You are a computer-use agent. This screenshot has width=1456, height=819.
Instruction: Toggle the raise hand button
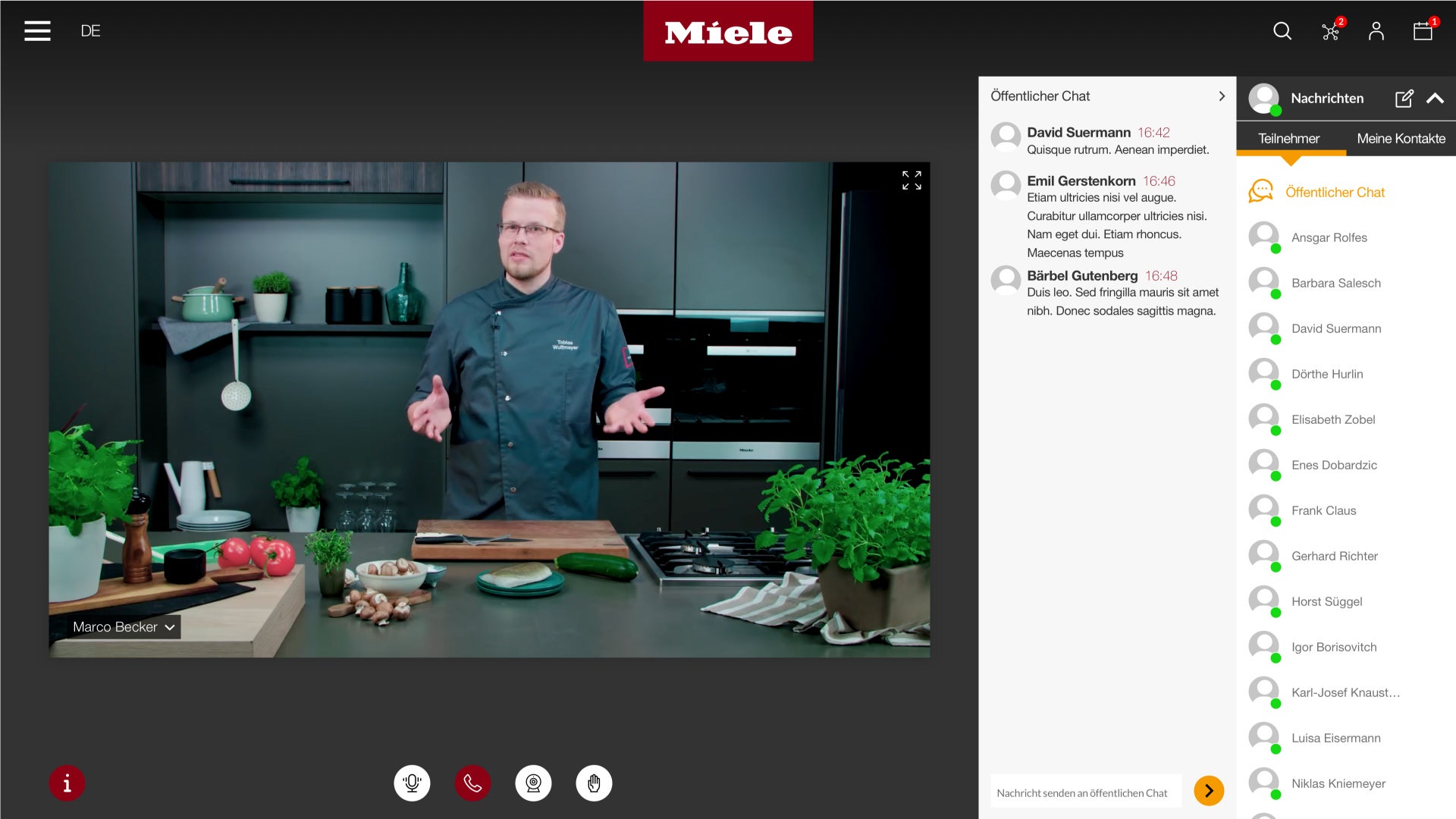pos(594,783)
